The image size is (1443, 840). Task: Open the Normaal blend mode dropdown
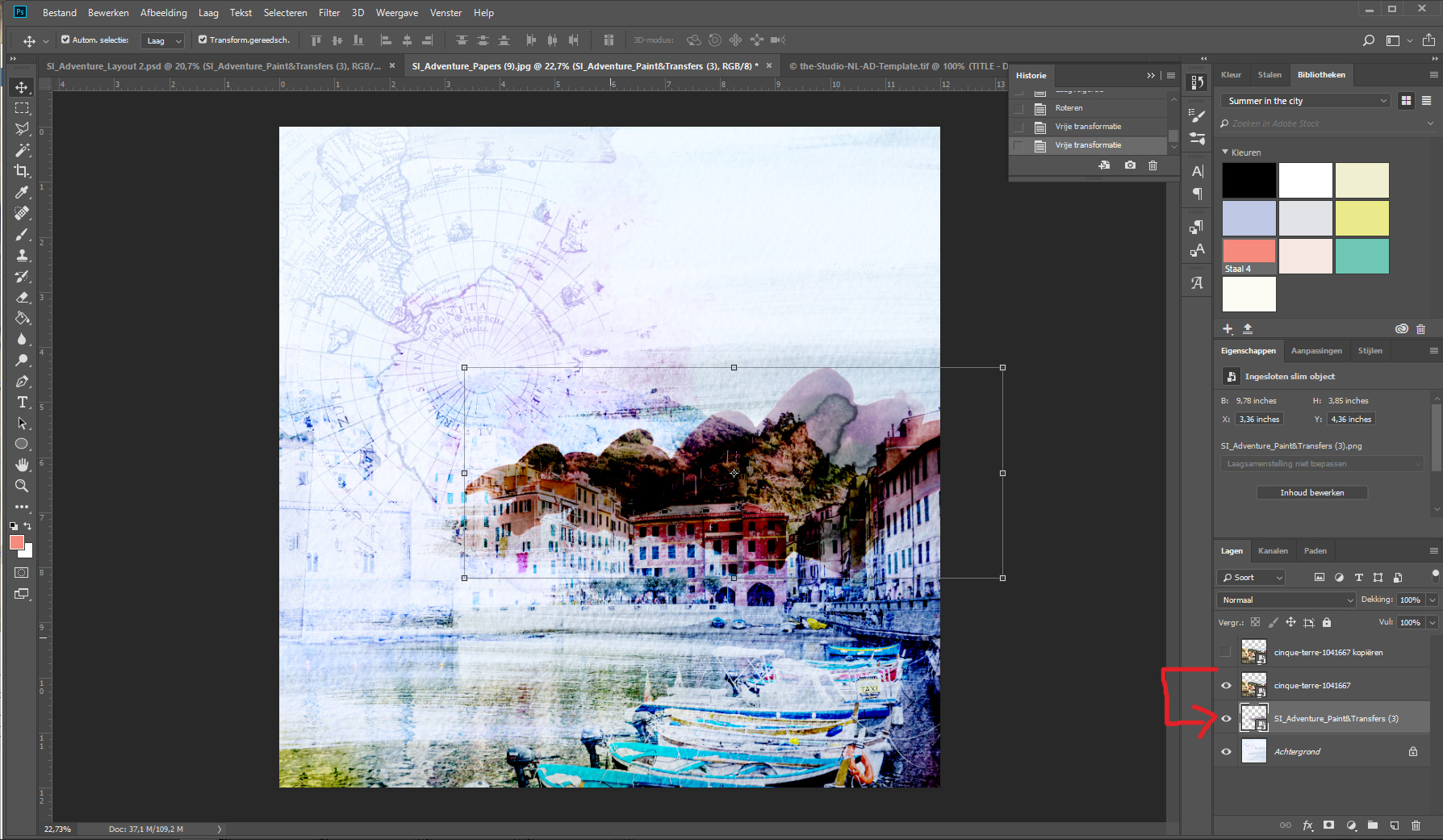[x=1286, y=600]
